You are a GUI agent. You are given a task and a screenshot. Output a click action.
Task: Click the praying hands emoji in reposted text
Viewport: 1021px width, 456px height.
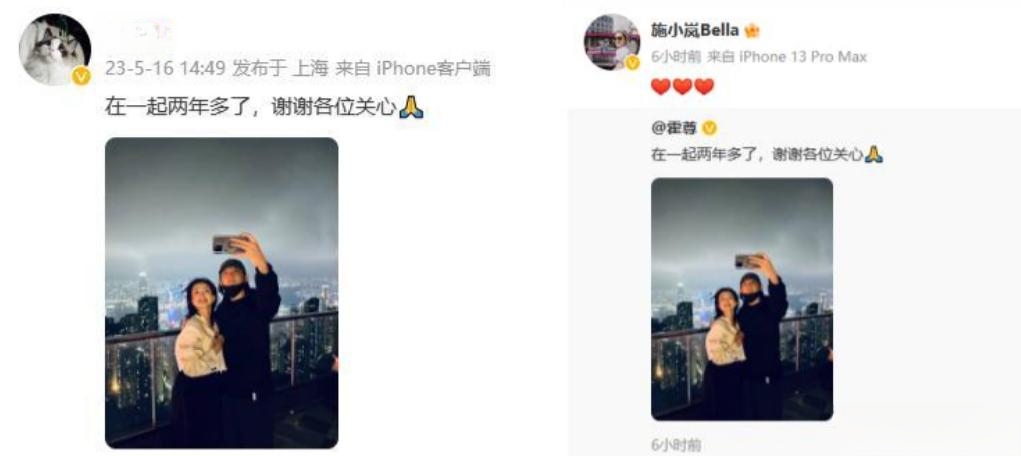(874, 154)
